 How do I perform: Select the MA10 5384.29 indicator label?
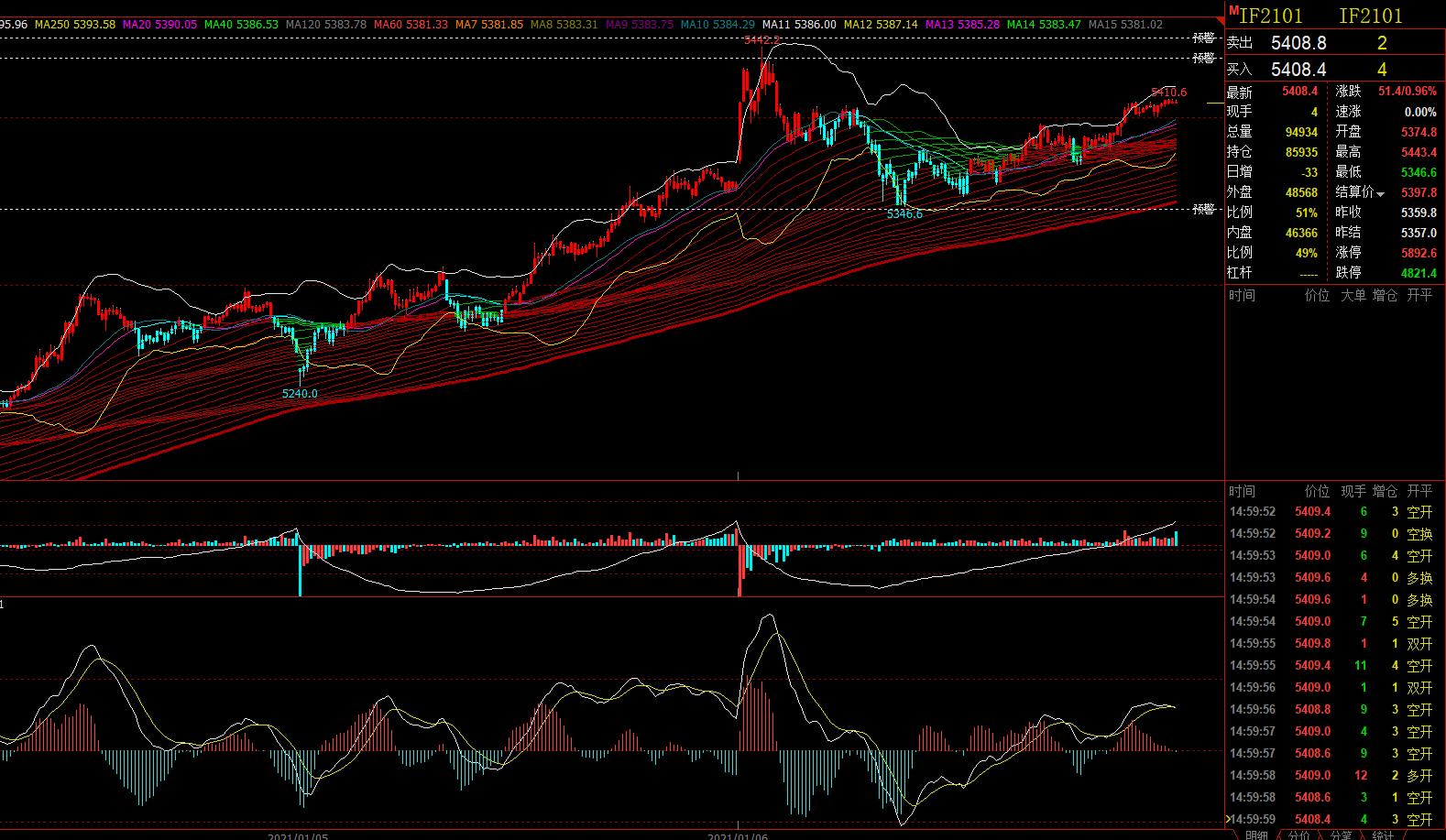718,24
